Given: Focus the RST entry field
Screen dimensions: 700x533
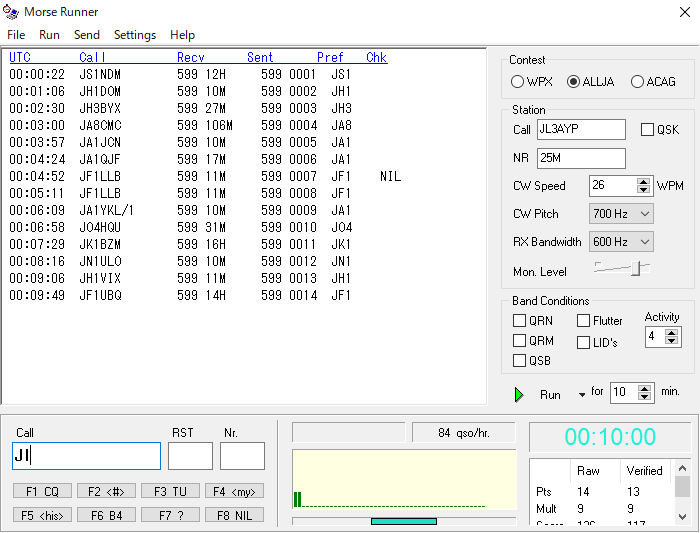Looking at the screenshot, I should tap(190, 456).
